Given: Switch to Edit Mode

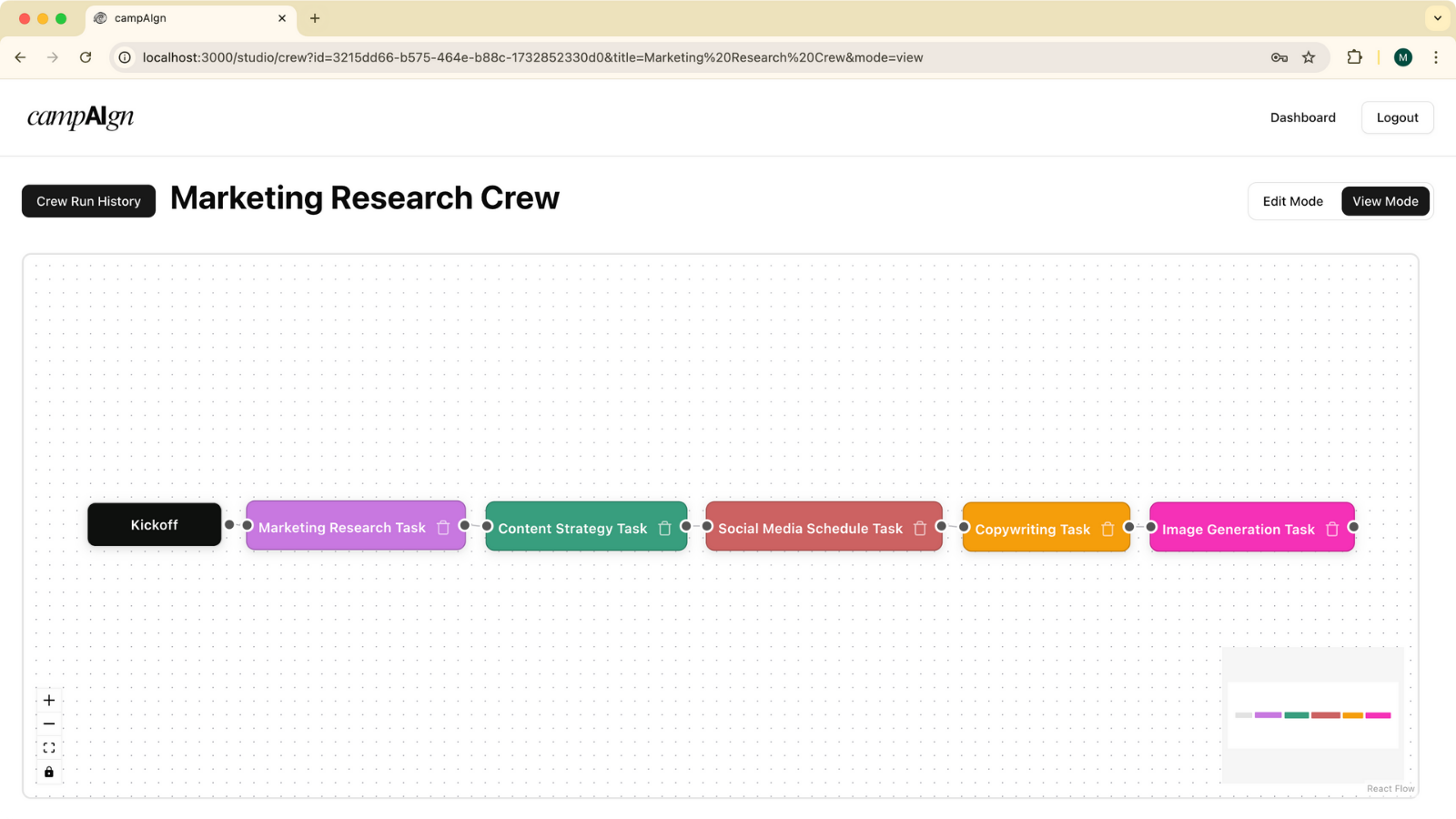Looking at the screenshot, I should click(x=1292, y=201).
